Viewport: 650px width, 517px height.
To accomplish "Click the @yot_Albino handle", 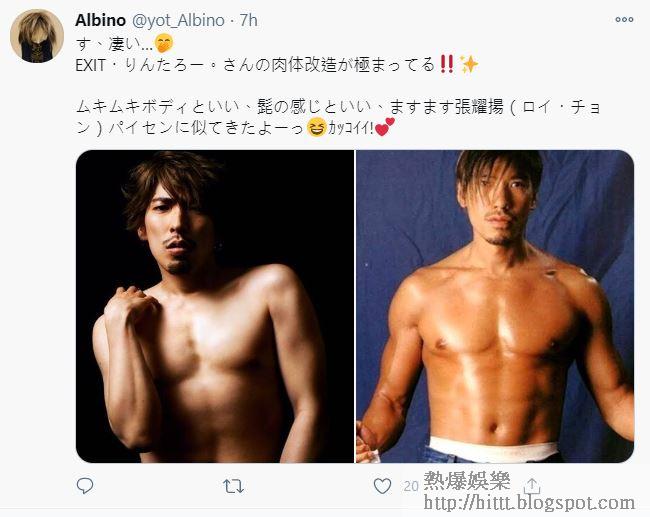I will (x=178, y=20).
